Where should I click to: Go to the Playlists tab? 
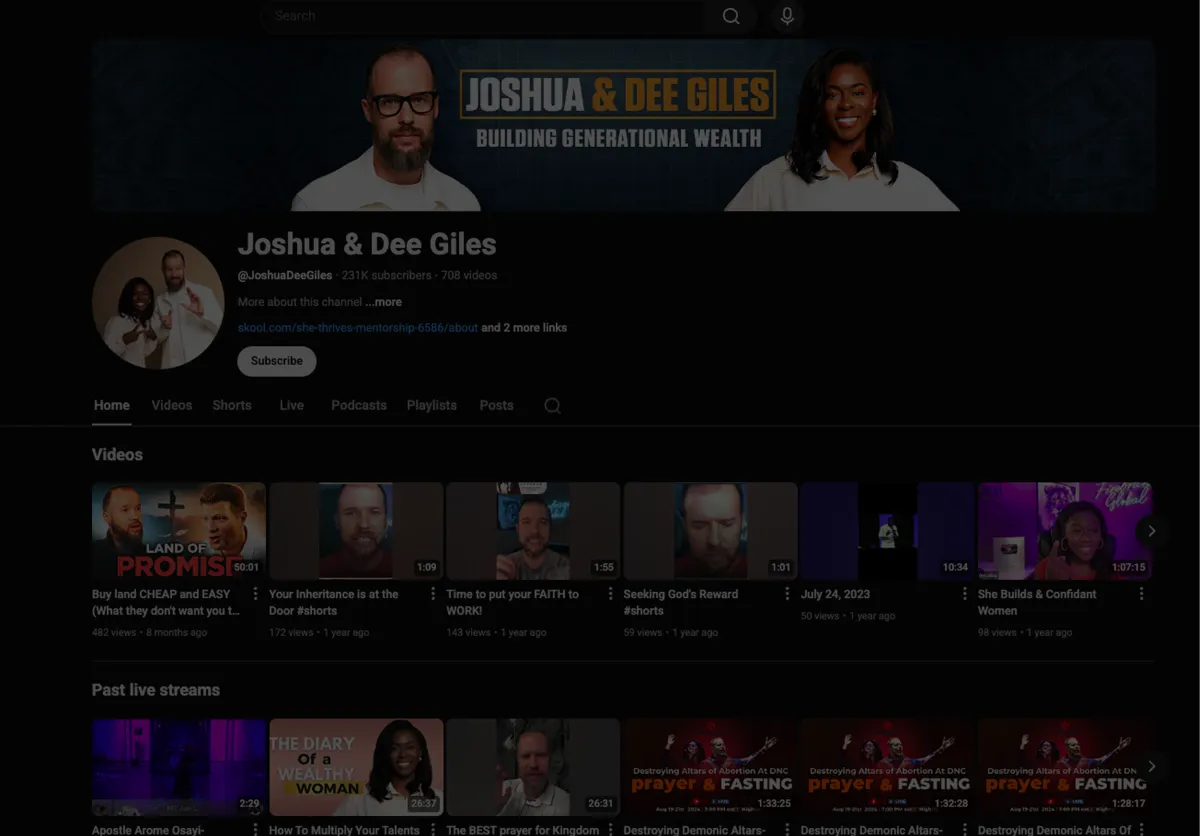coord(432,406)
